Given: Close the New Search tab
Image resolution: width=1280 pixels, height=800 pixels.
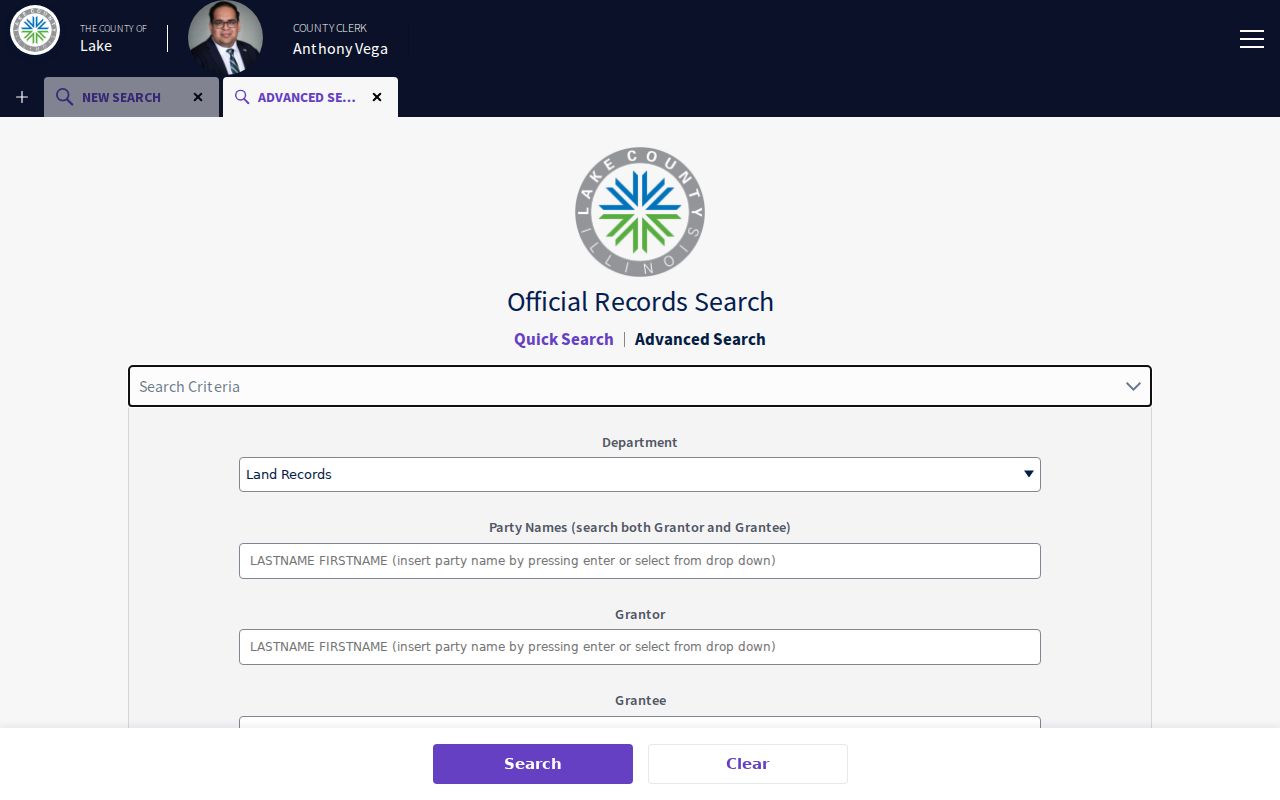Looking at the screenshot, I should [198, 97].
